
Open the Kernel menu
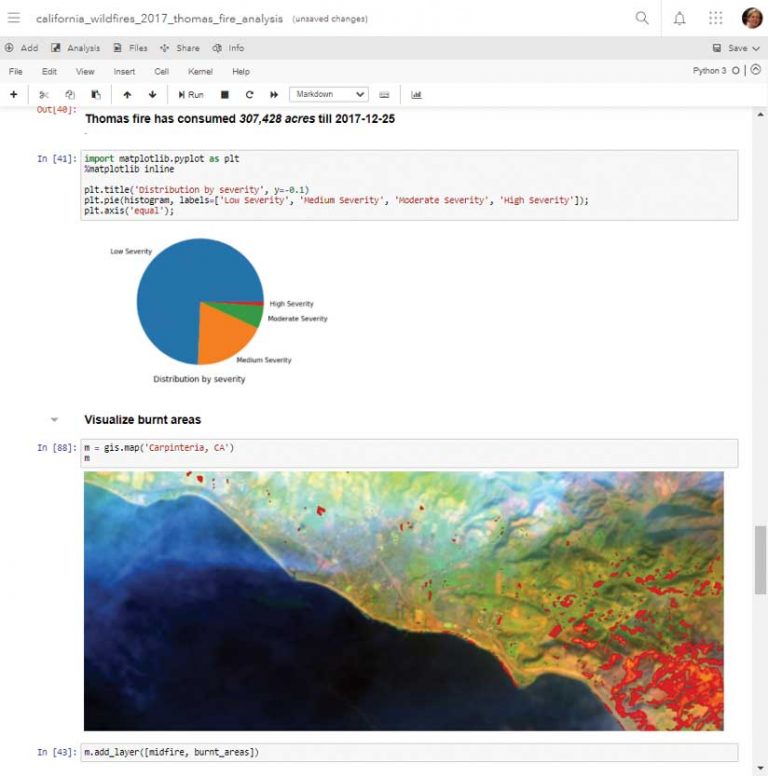pos(200,71)
